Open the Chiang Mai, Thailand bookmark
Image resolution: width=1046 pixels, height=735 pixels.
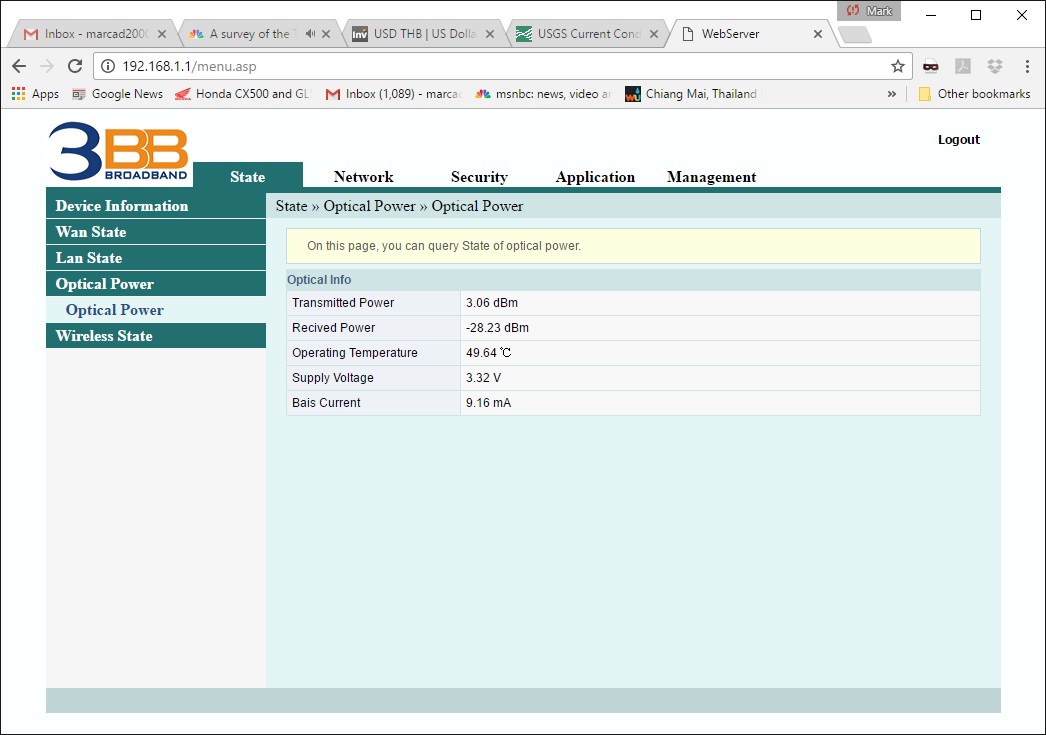pos(691,94)
